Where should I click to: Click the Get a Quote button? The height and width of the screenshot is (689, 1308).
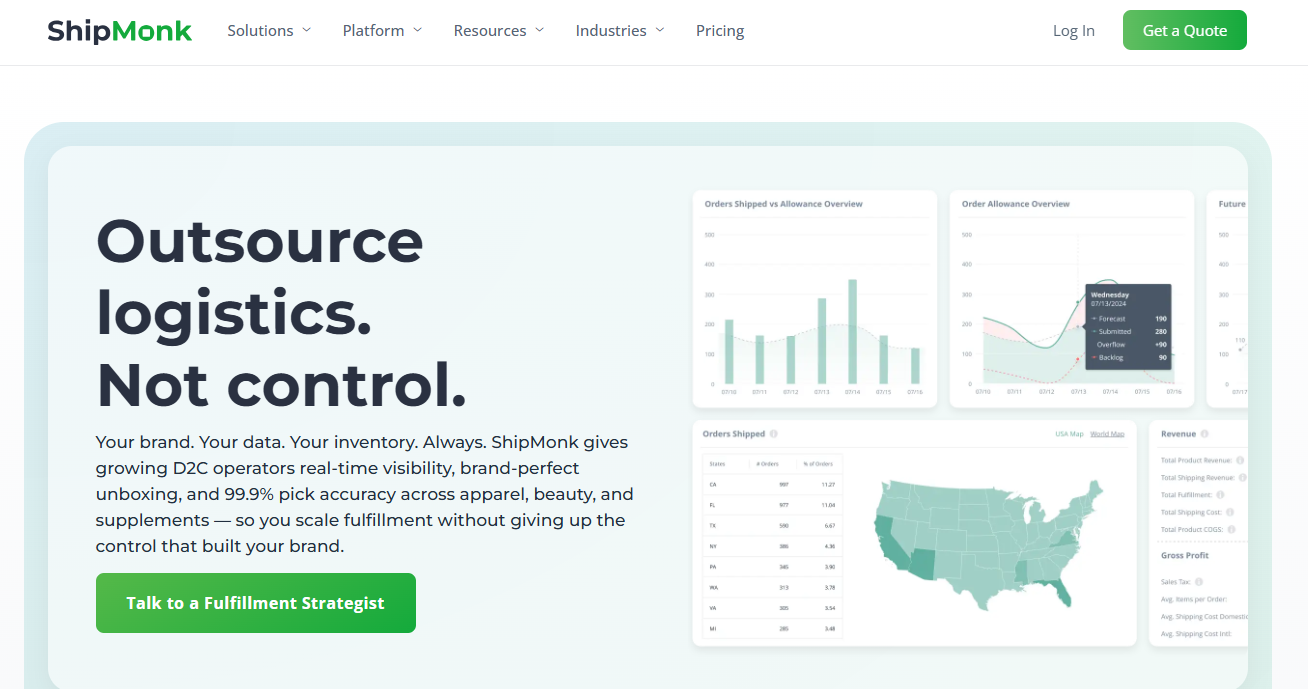click(x=1185, y=30)
